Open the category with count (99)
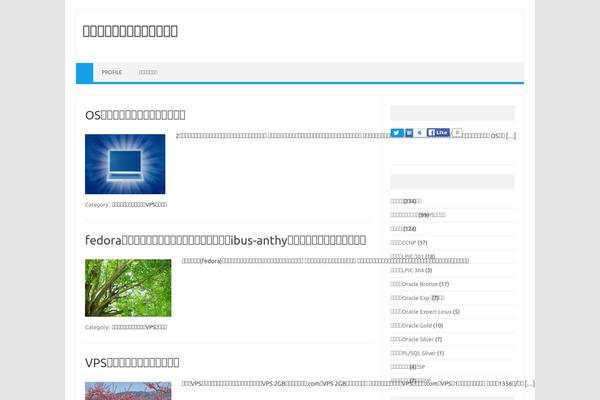Image resolution: width=600 pixels, height=400 pixels. click(x=418, y=215)
